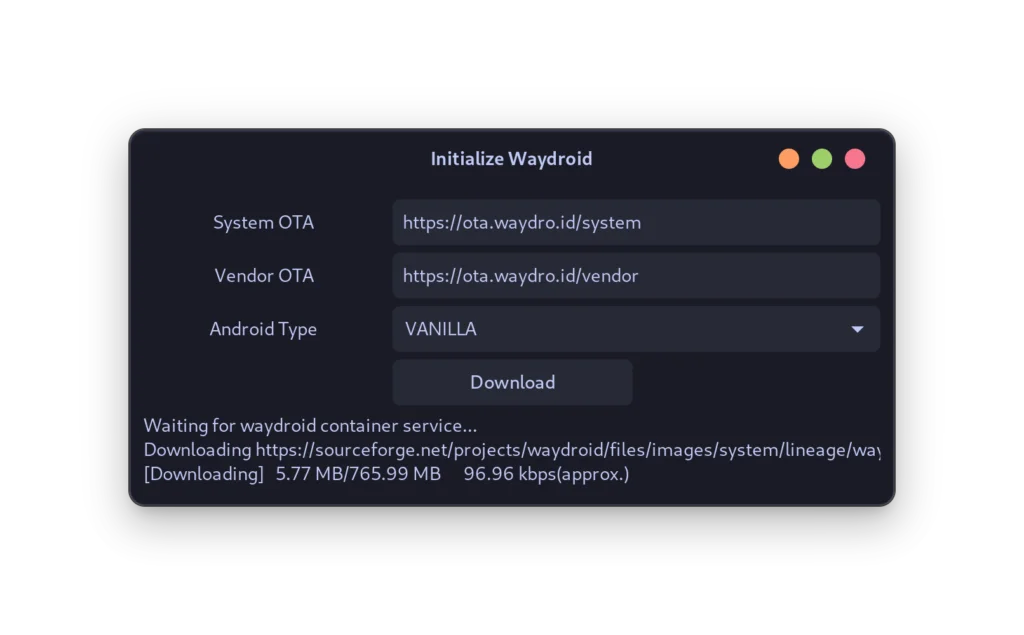Click the Vendor OTA label
Viewport: 1024px width, 635px height.
264,275
